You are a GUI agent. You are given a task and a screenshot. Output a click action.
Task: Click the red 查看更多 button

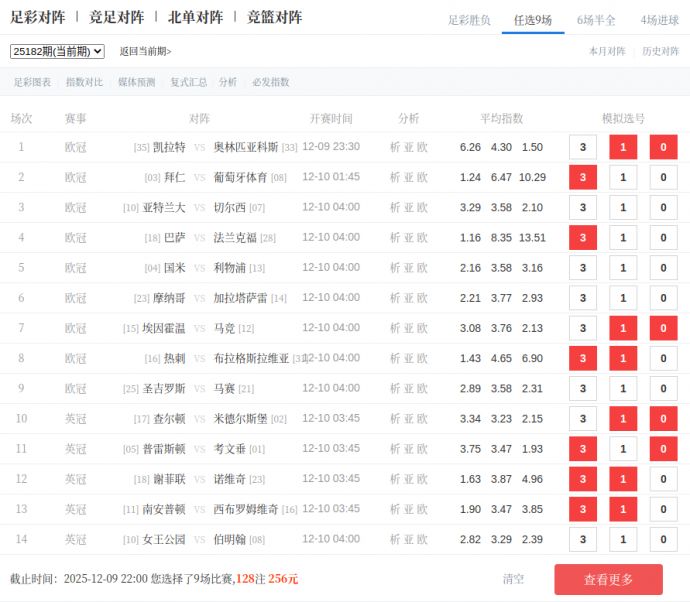[608, 579]
